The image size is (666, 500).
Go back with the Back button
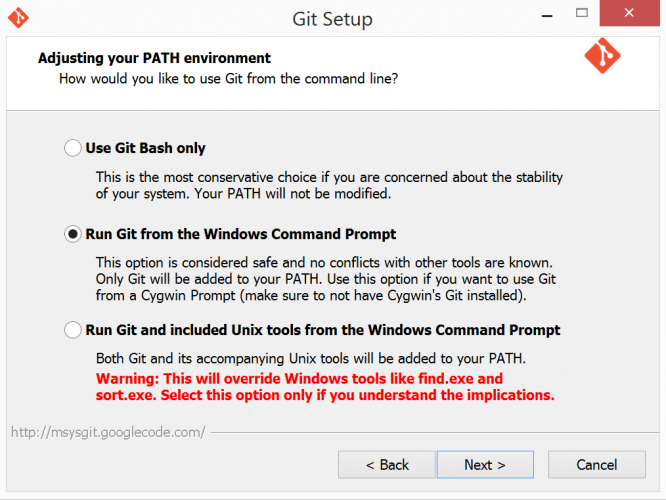[387, 464]
